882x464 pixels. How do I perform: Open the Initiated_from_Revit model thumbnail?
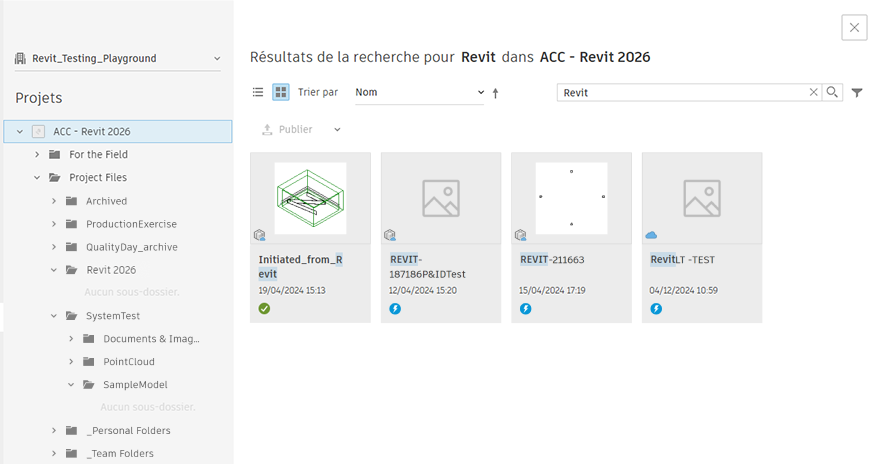pyautogui.click(x=310, y=199)
